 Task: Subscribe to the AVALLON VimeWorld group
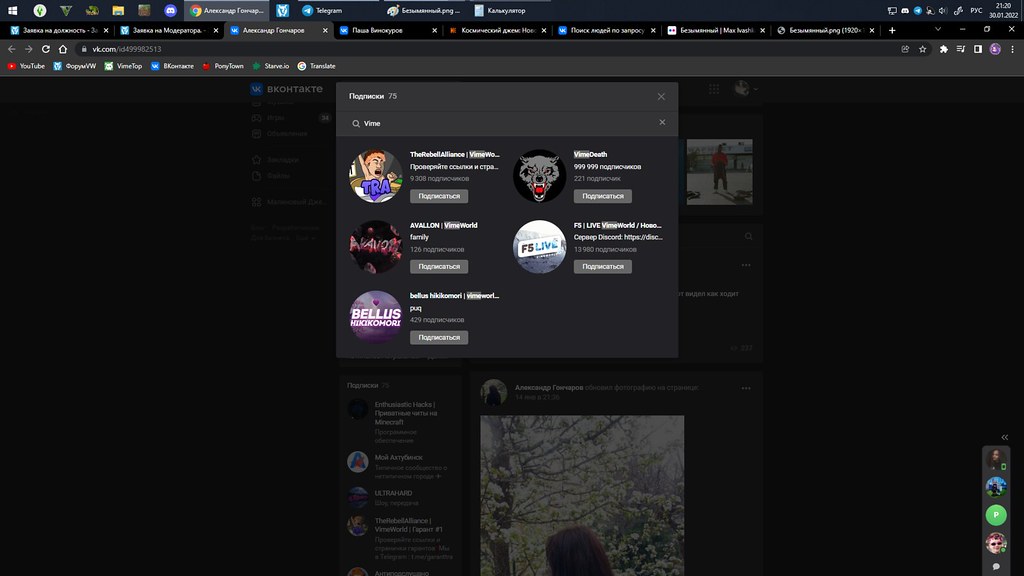pyautogui.click(x=439, y=267)
